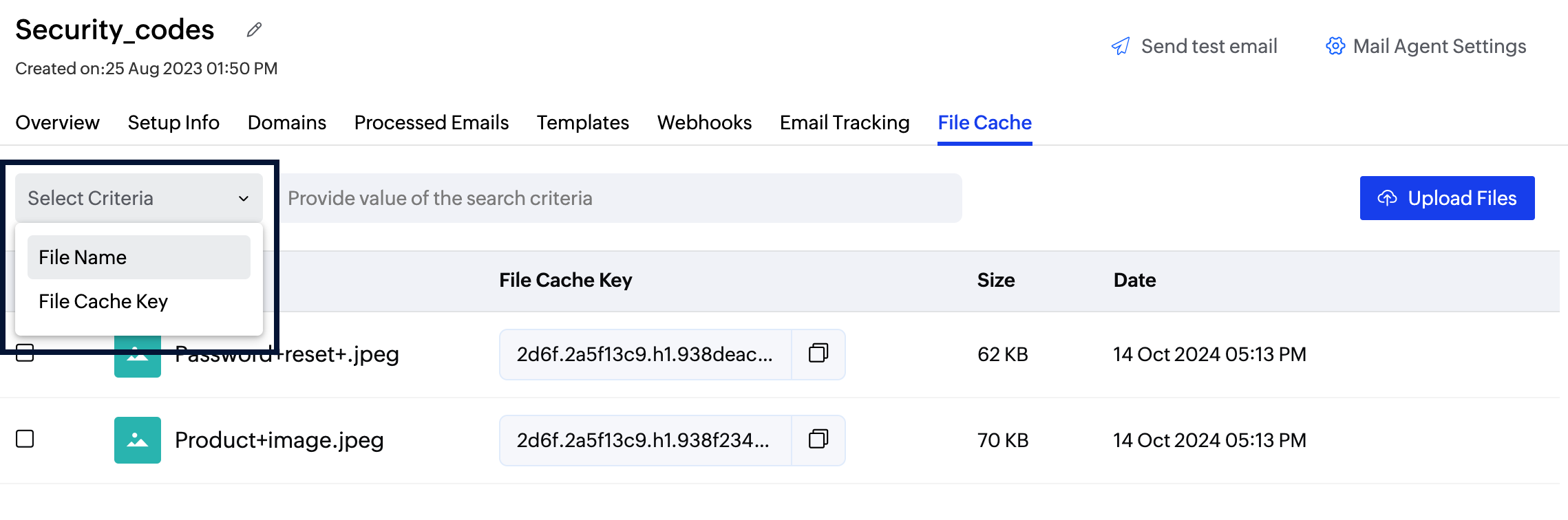Click the paper plane send icon
The width and height of the screenshot is (1568, 520).
[1121, 46]
